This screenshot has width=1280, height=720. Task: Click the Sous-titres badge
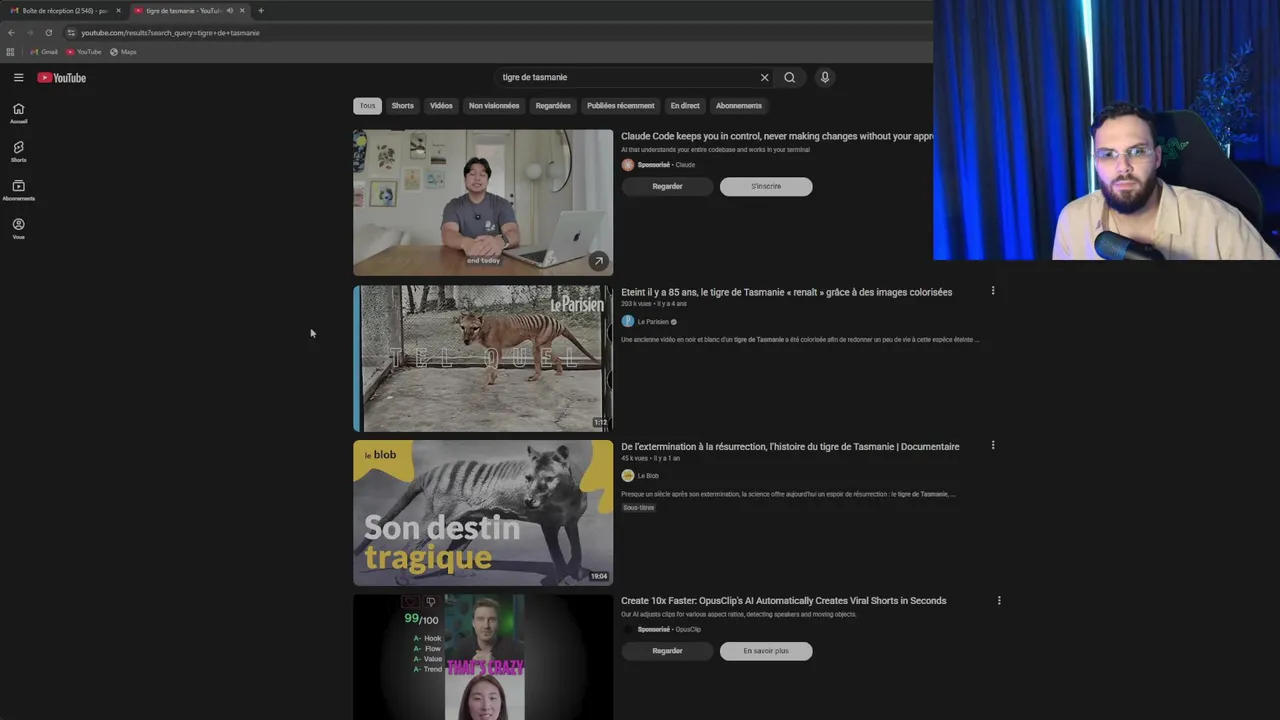[x=638, y=508]
